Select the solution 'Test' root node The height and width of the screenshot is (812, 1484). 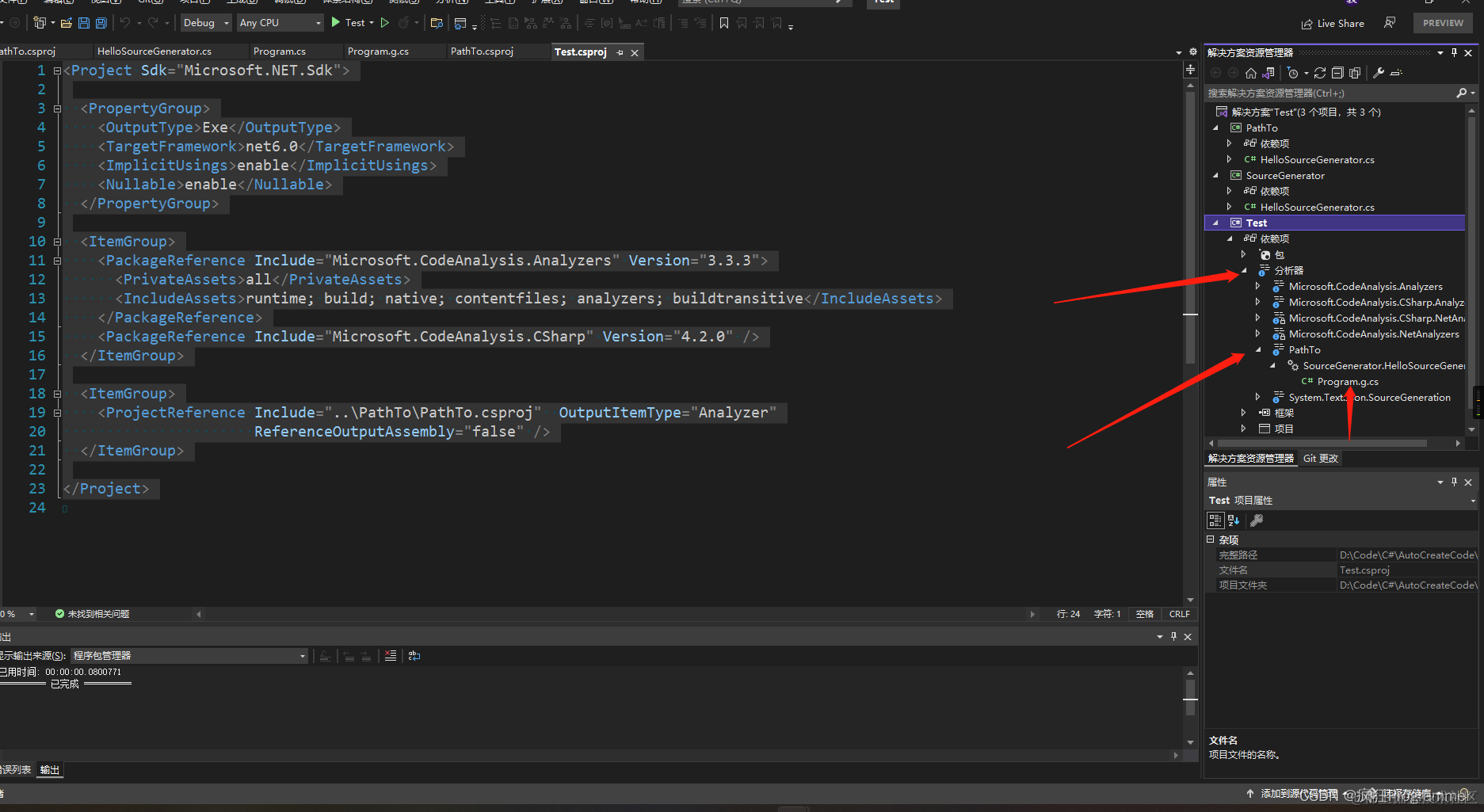coord(1306,112)
